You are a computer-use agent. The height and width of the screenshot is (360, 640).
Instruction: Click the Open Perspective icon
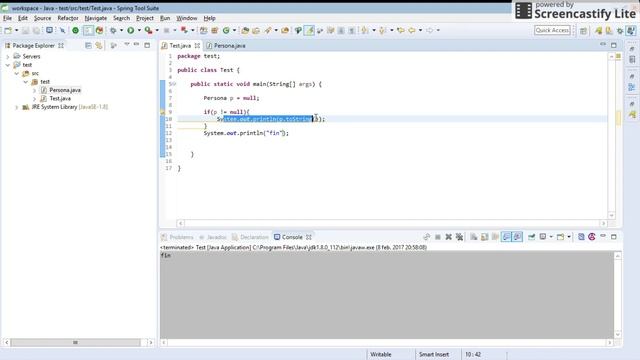pyautogui.click(x=584, y=31)
